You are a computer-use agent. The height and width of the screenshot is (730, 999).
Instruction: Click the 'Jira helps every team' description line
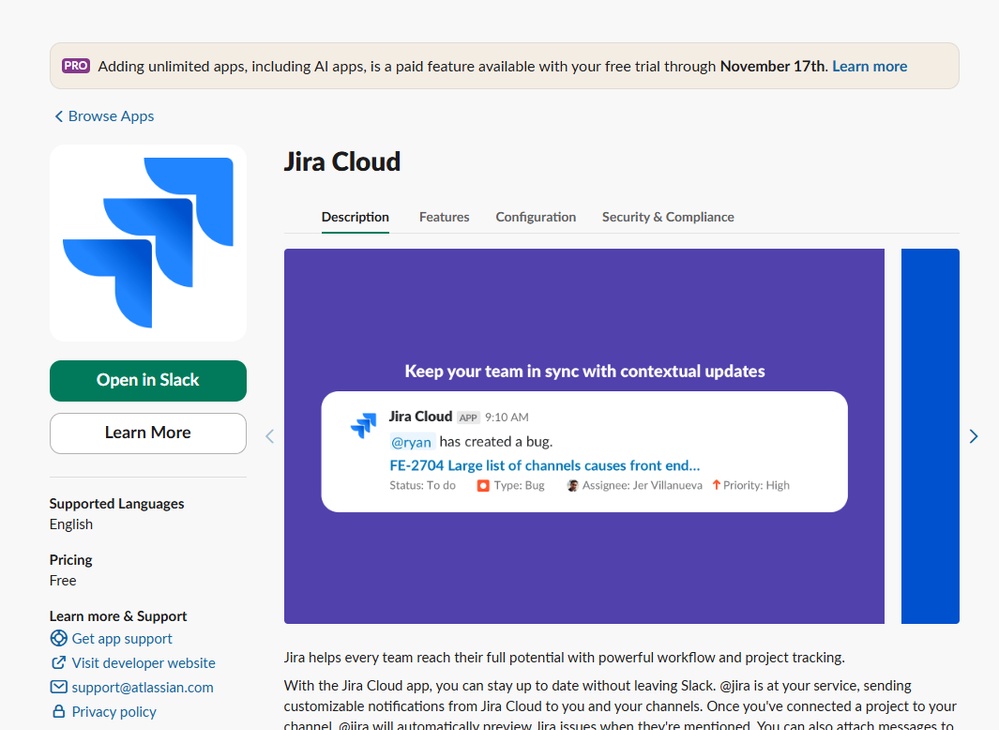pyautogui.click(x=564, y=657)
